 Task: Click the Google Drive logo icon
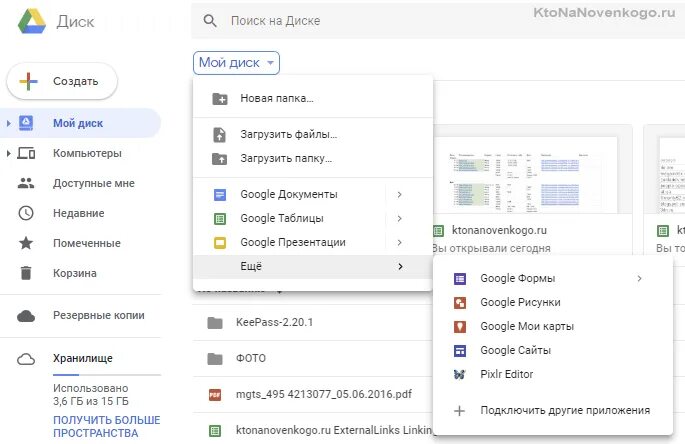(x=31, y=22)
